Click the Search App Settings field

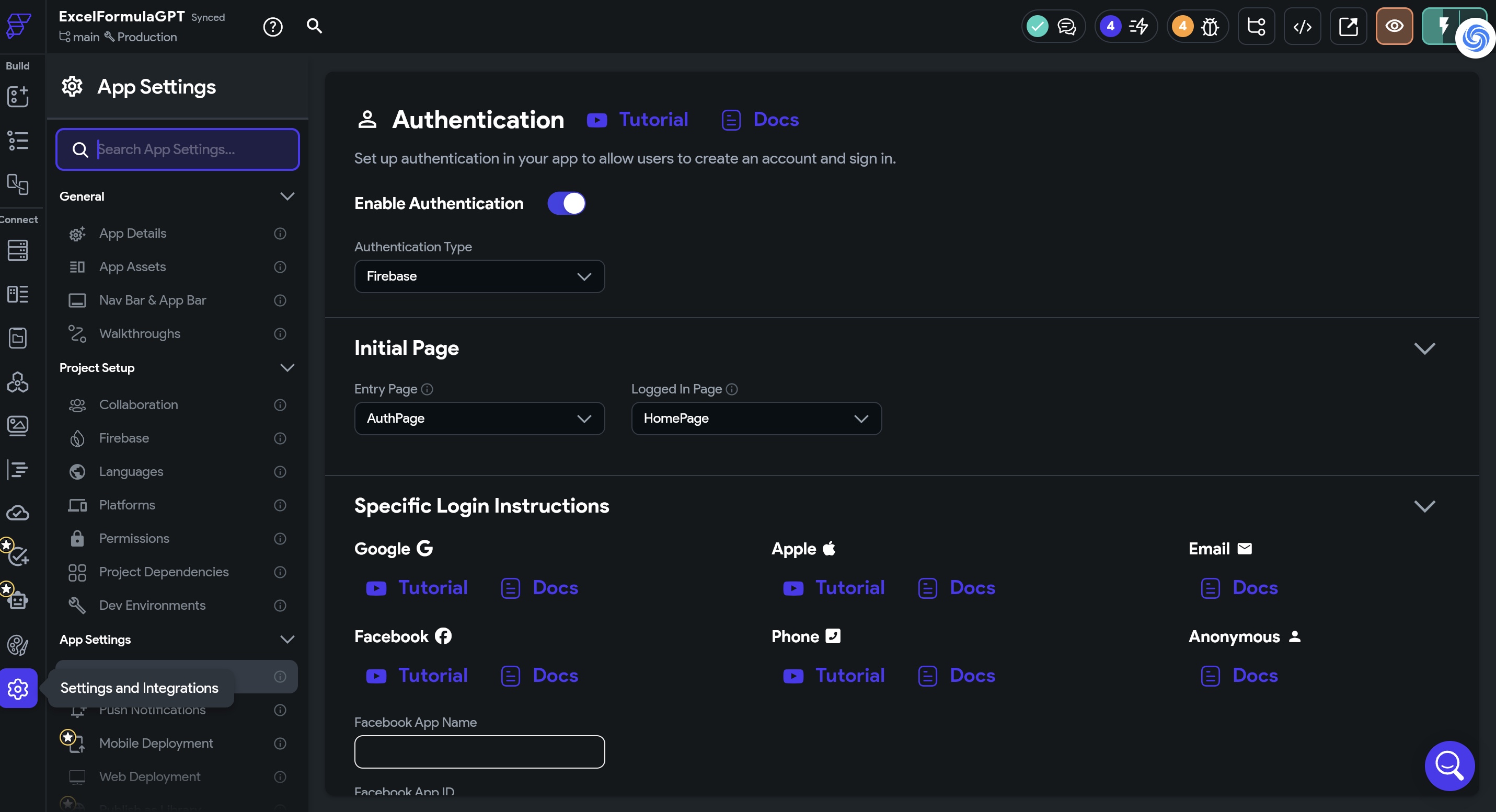click(x=178, y=149)
